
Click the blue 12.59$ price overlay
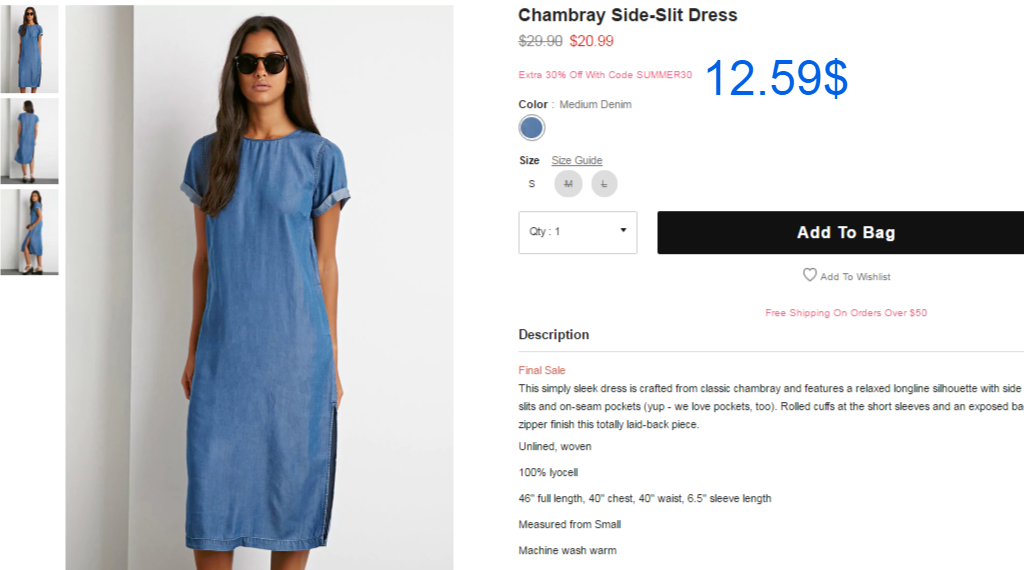coord(776,78)
